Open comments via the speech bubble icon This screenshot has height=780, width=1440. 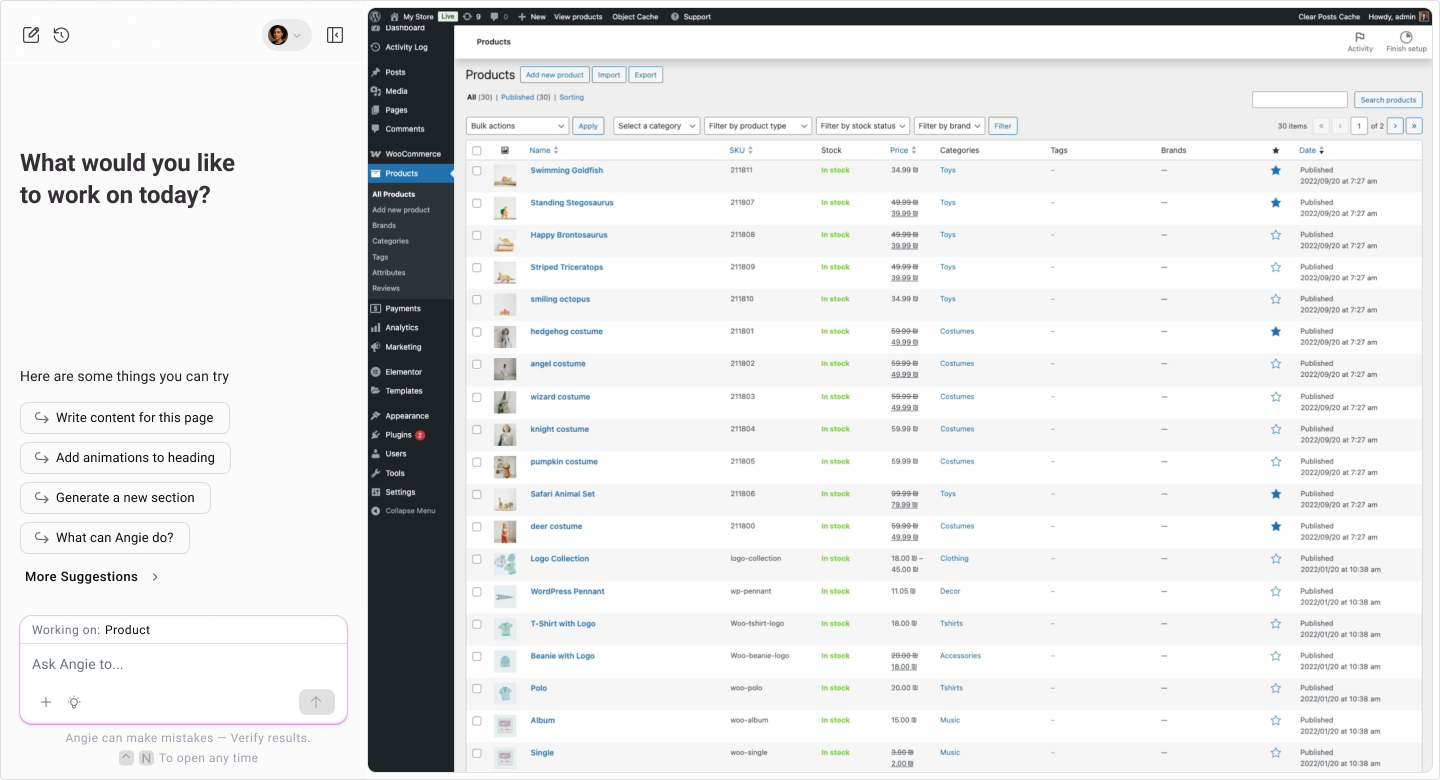click(x=492, y=16)
